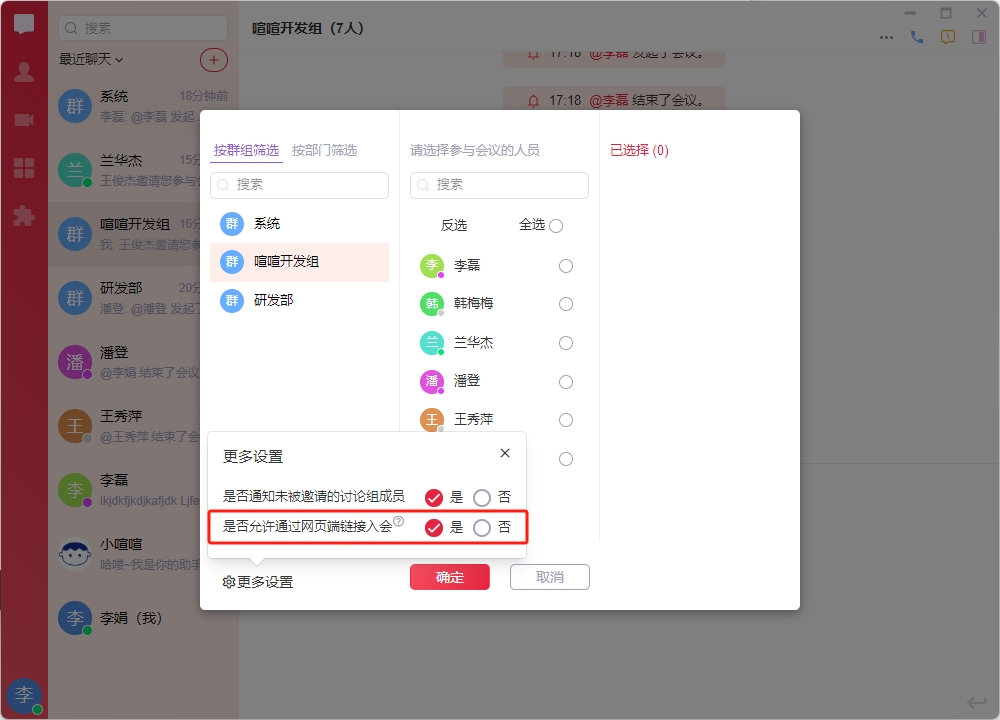Screen dimensions: 1000x720
Task: Open the three-dots more menu in header
Action: (x=886, y=37)
